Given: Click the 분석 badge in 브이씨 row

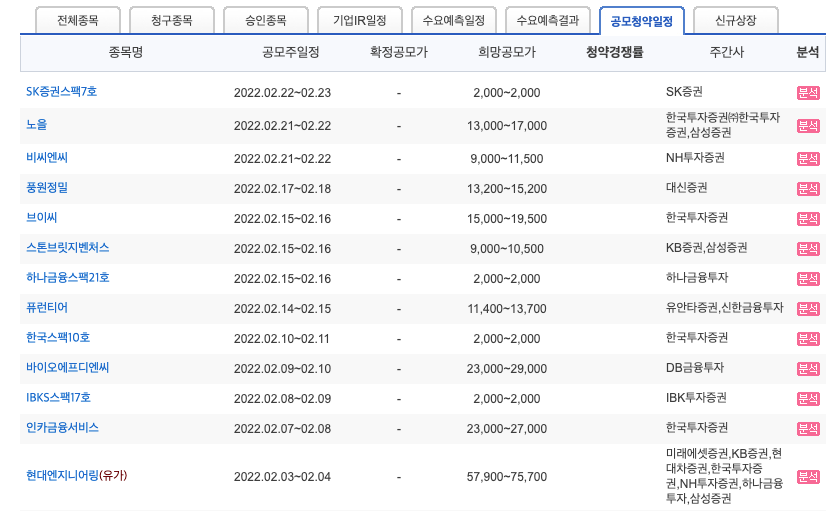Looking at the screenshot, I should coord(808,218).
